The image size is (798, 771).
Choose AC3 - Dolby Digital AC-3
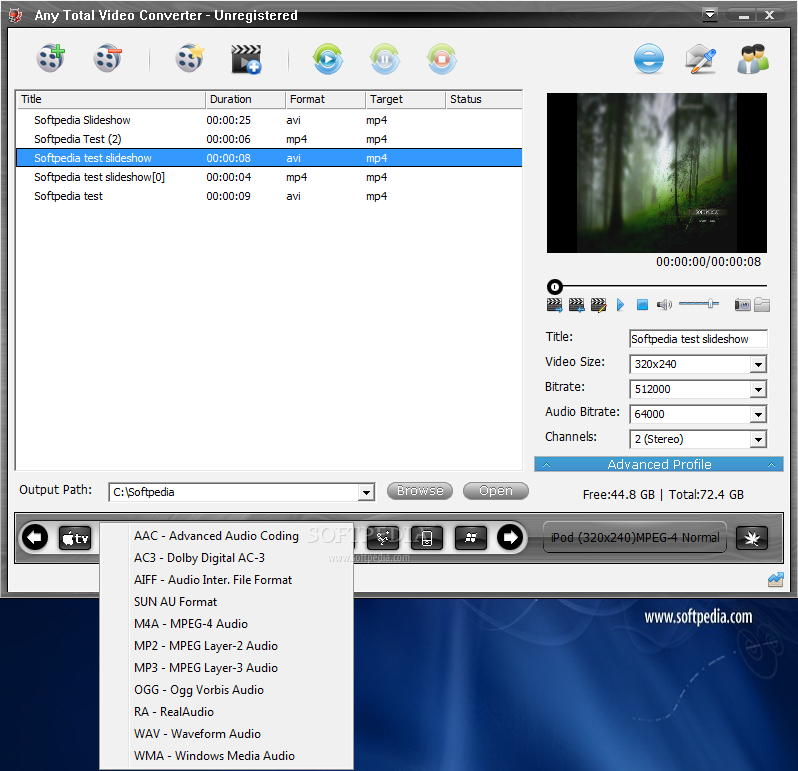pos(226,558)
